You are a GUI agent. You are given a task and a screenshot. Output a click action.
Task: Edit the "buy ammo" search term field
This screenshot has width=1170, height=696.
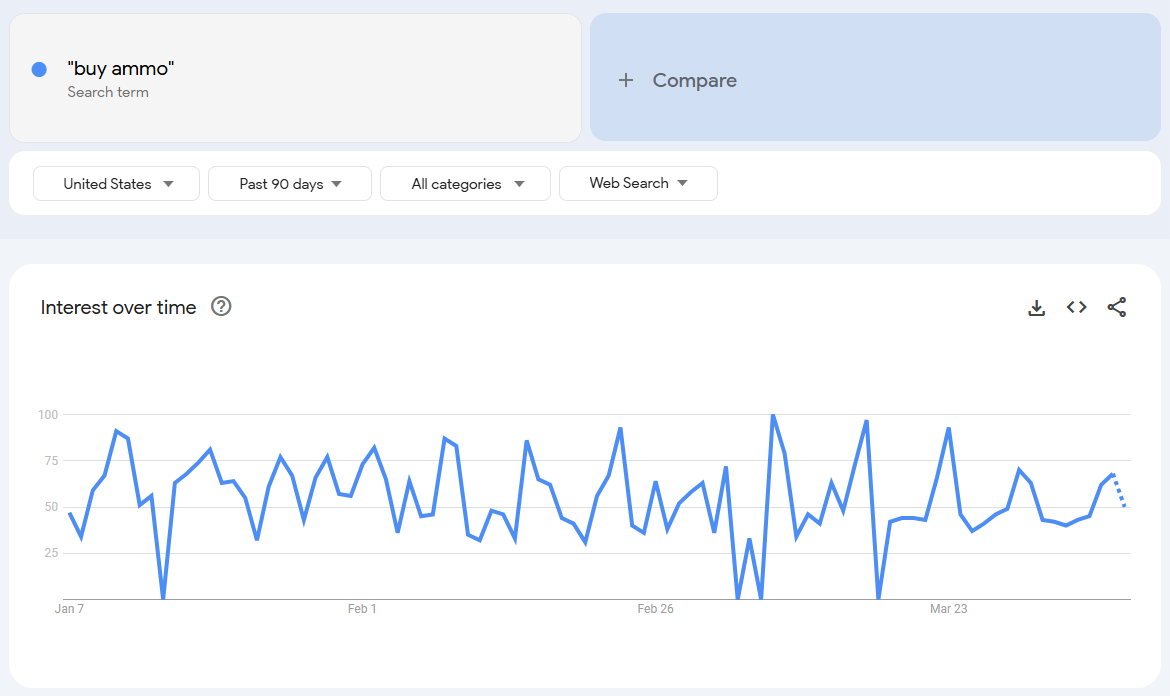tap(121, 69)
